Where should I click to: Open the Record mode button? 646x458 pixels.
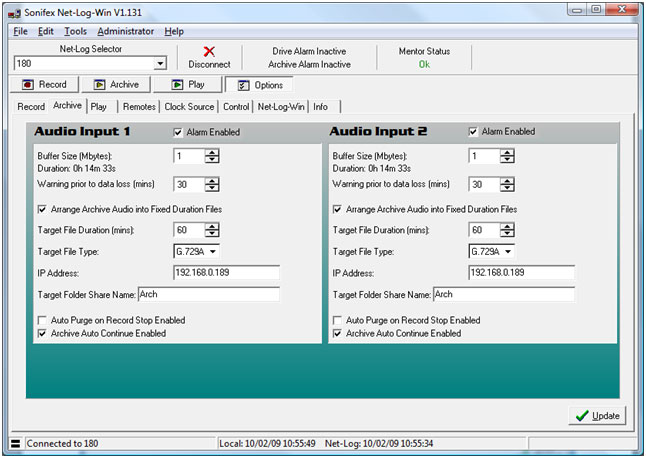44,84
